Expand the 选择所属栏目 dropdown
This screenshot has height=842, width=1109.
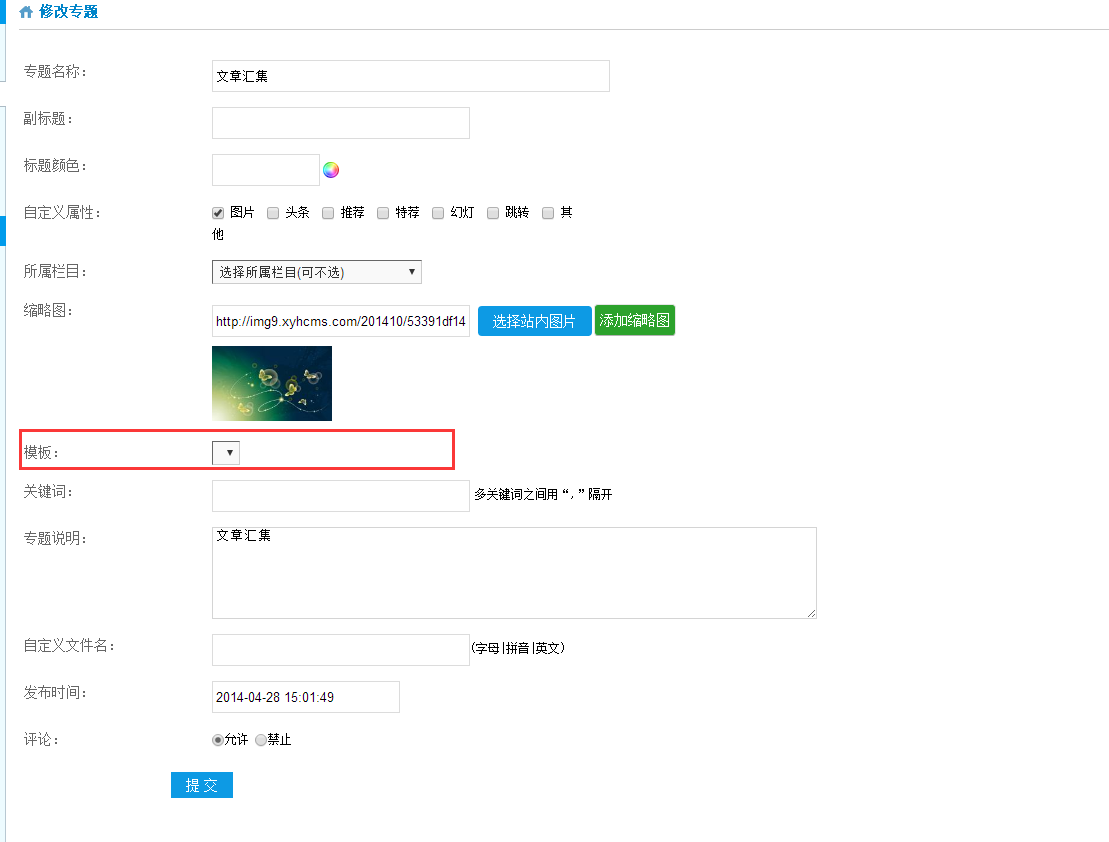[x=316, y=272]
